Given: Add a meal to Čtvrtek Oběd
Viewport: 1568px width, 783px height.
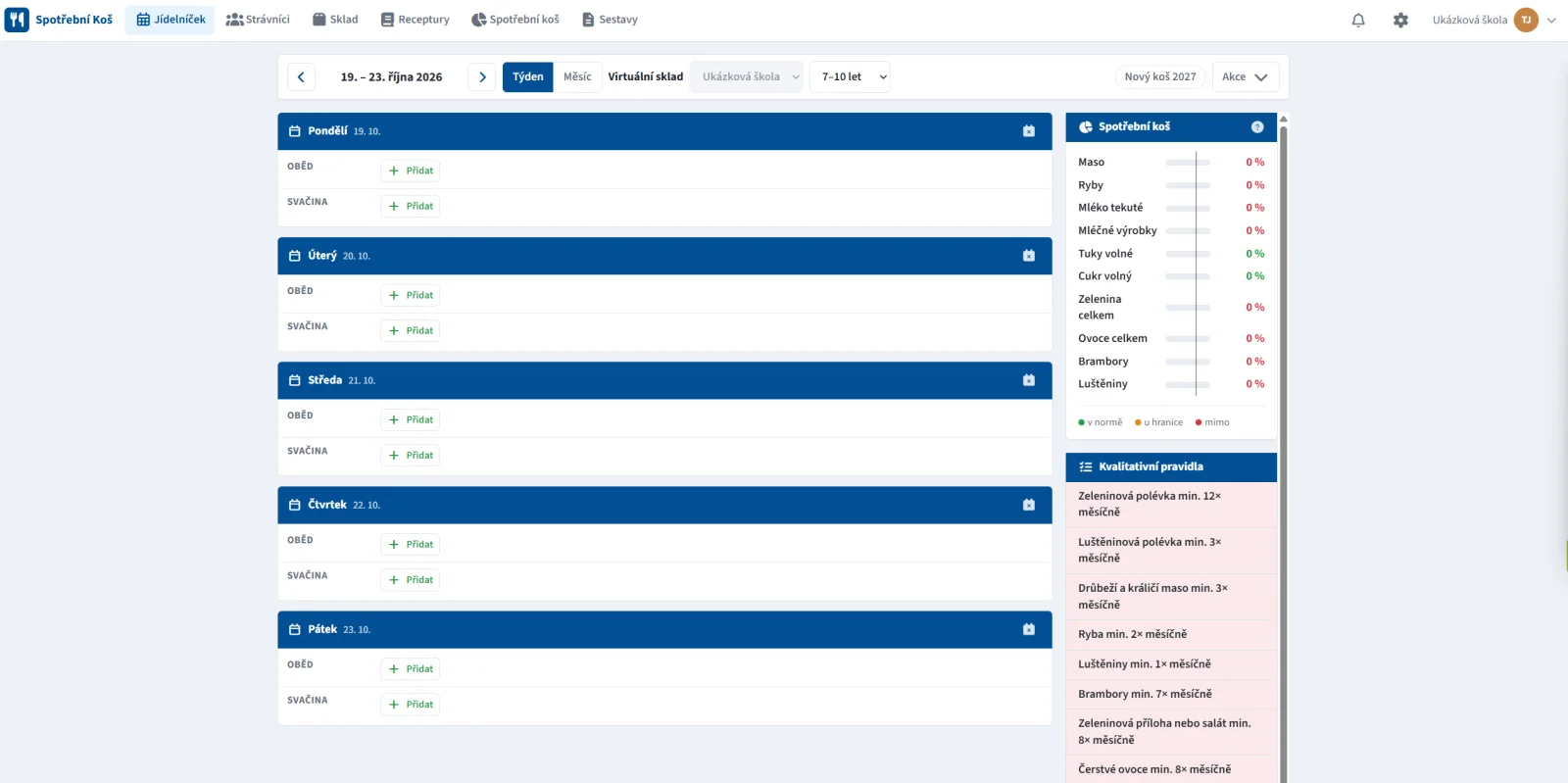Looking at the screenshot, I should [x=411, y=544].
